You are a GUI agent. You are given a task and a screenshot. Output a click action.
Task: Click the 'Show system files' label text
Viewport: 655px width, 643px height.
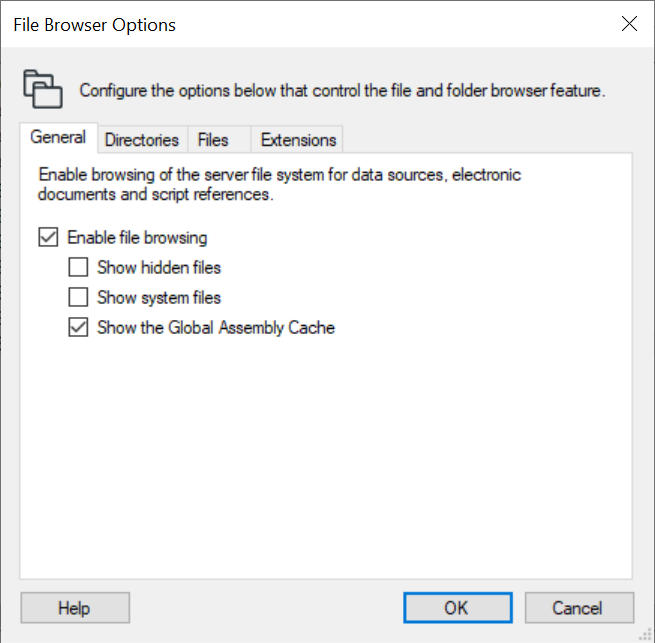point(159,297)
